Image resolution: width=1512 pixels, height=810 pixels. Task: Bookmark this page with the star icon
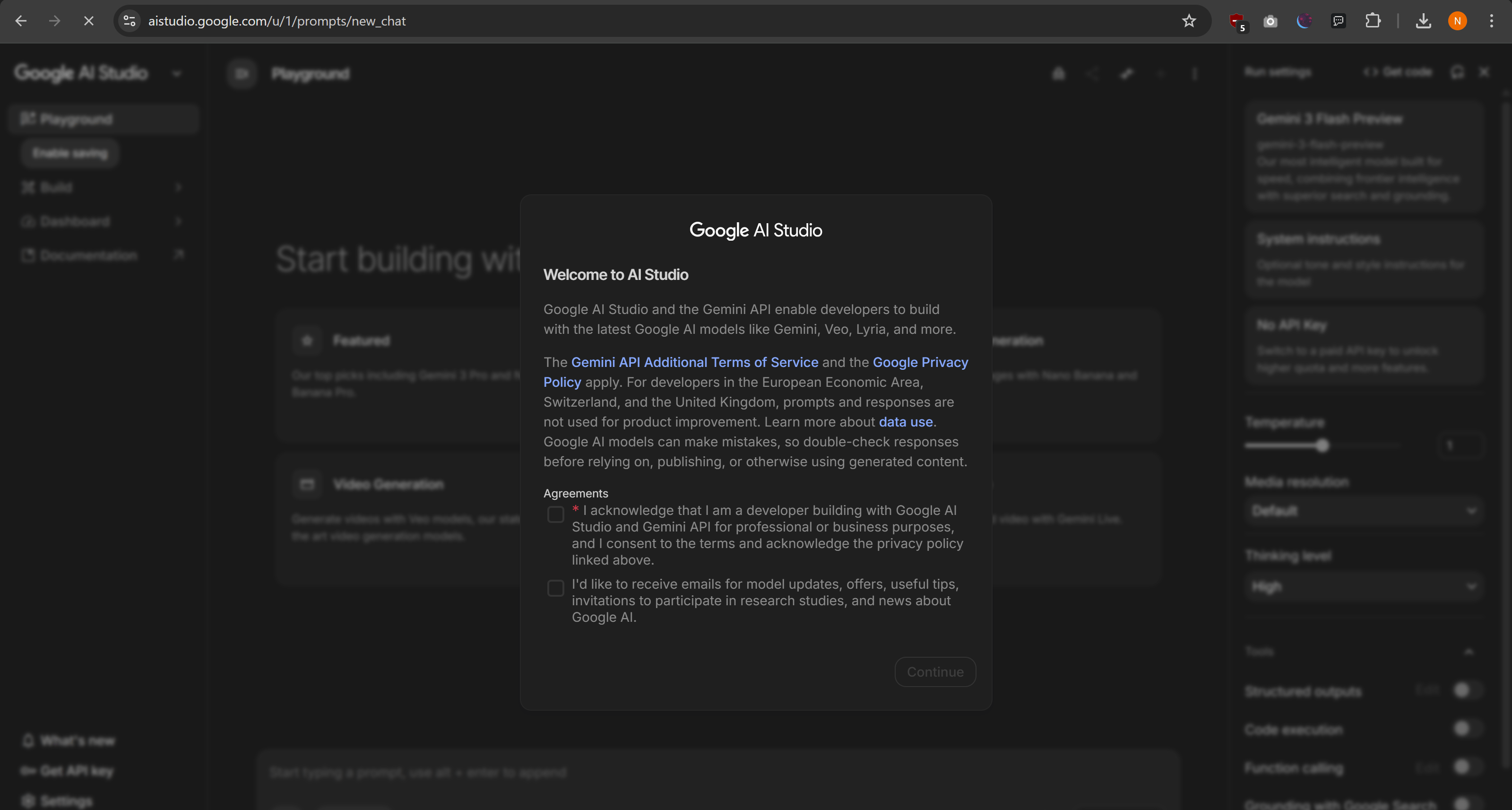click(1189, 21)
